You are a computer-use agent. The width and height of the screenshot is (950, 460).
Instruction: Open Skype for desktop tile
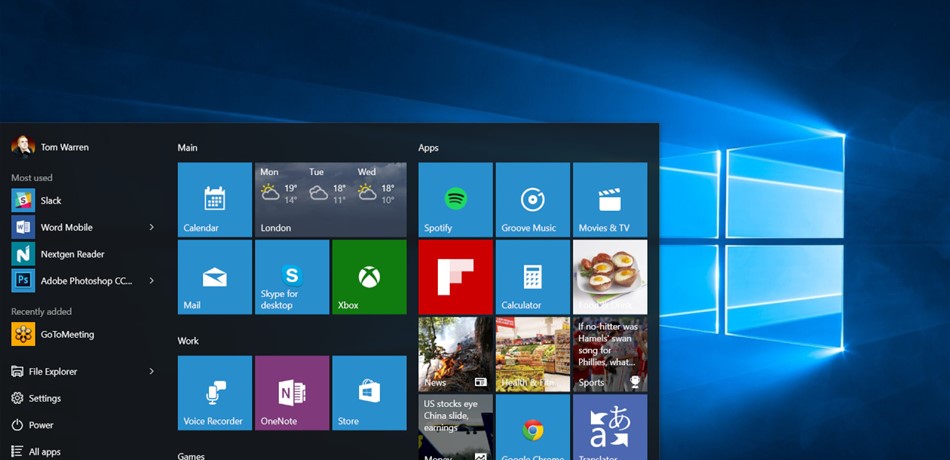point(292,277)
